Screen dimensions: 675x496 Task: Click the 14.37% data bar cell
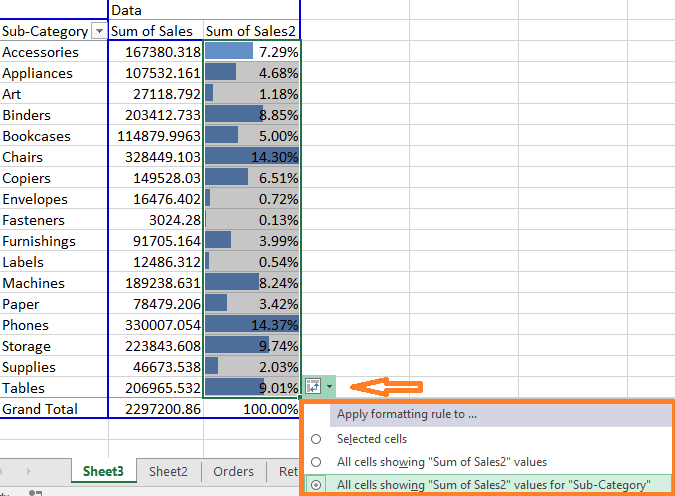(252, 325)
